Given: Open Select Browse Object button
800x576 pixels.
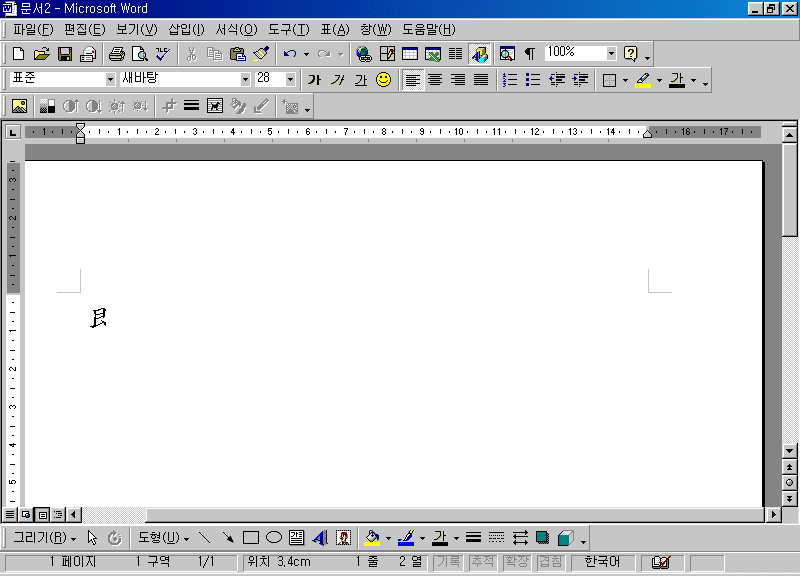Looking at the screenshot, I should [789, 483].
